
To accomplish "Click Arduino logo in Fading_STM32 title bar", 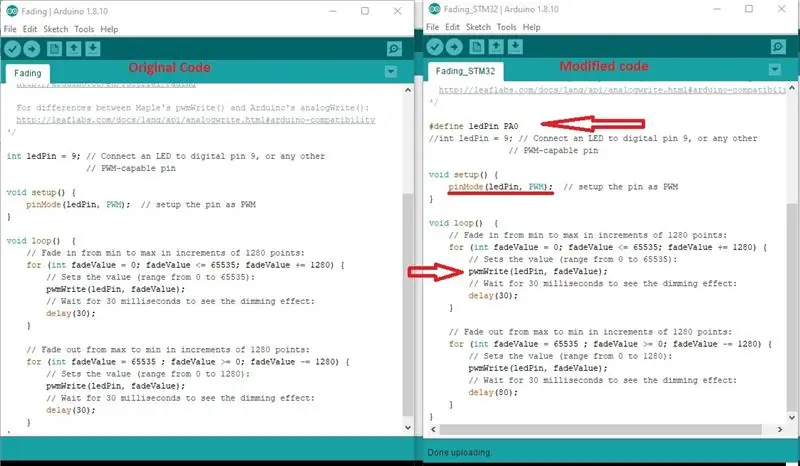I will coord(435,9).
